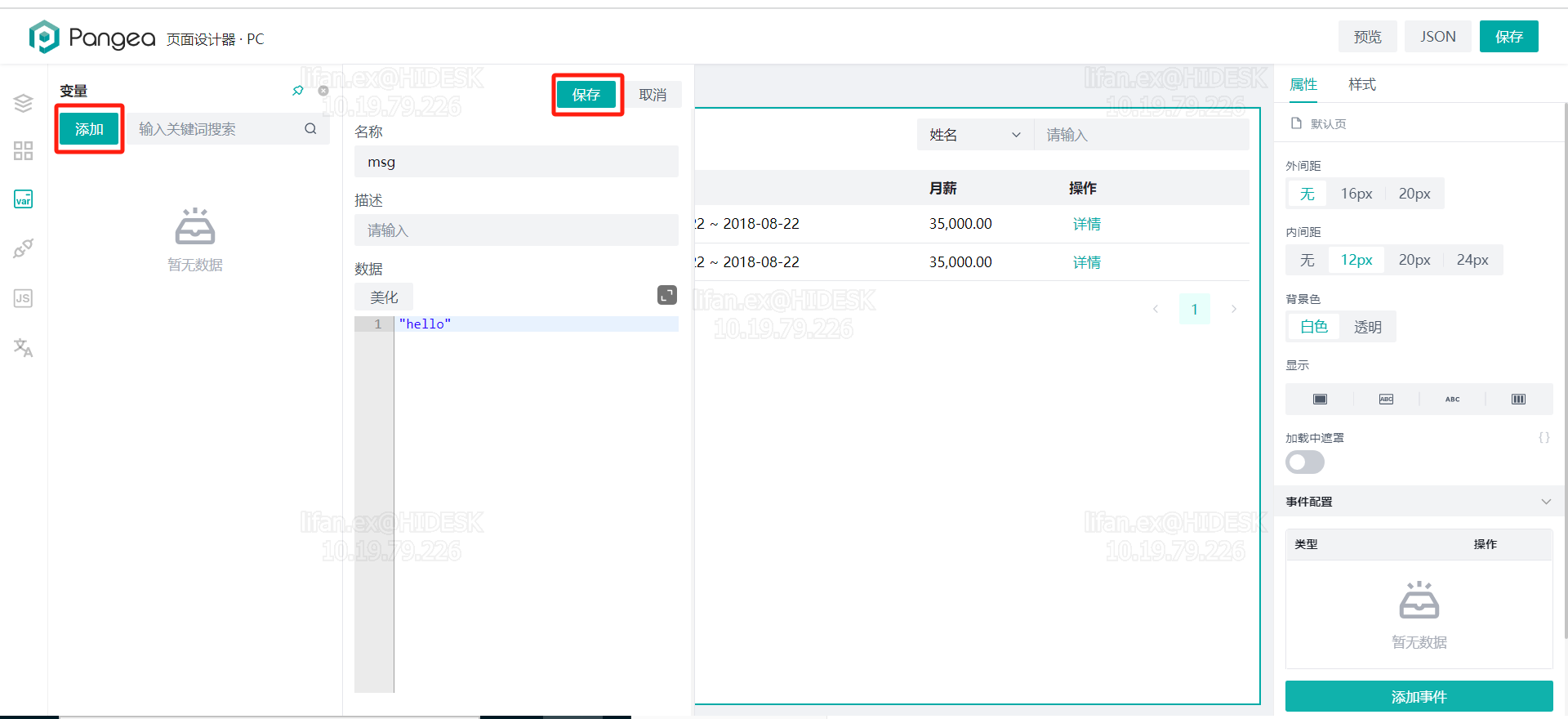1568x719 pixels.
Task: Click 添加 to add a variable
Action: (89, 129)
